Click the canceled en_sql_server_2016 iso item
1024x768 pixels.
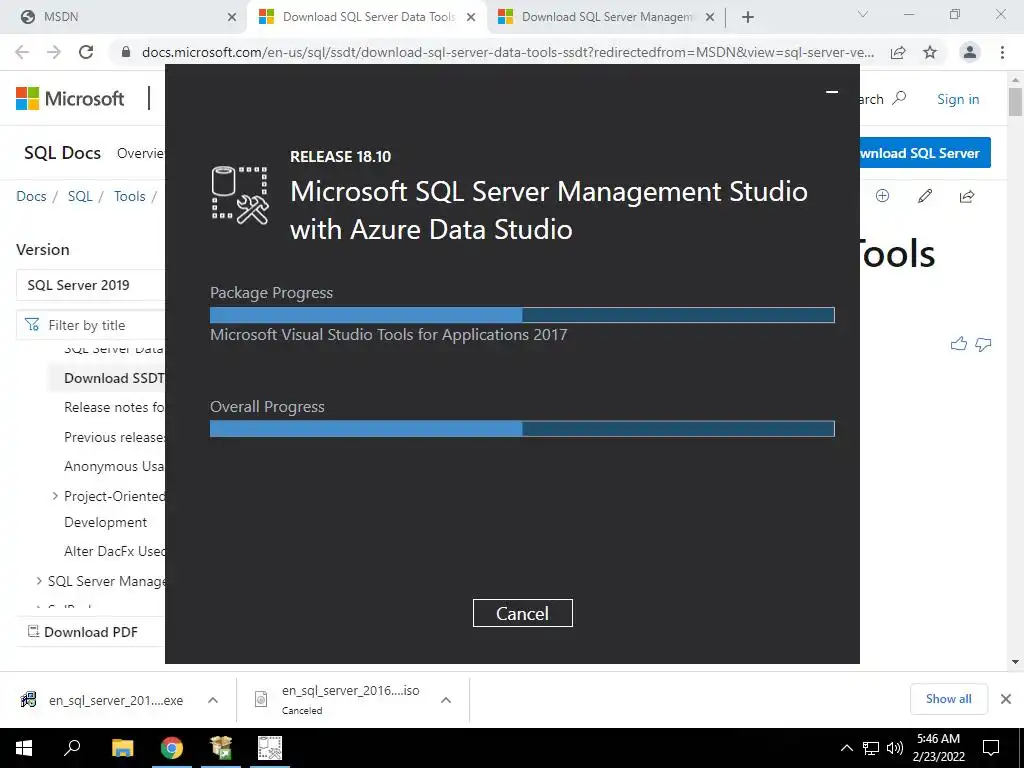click(x=337, y=699)
